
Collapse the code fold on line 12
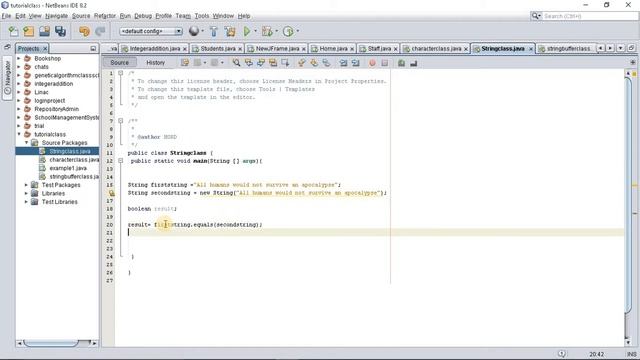pyautogui.click(x=120, y=161)
